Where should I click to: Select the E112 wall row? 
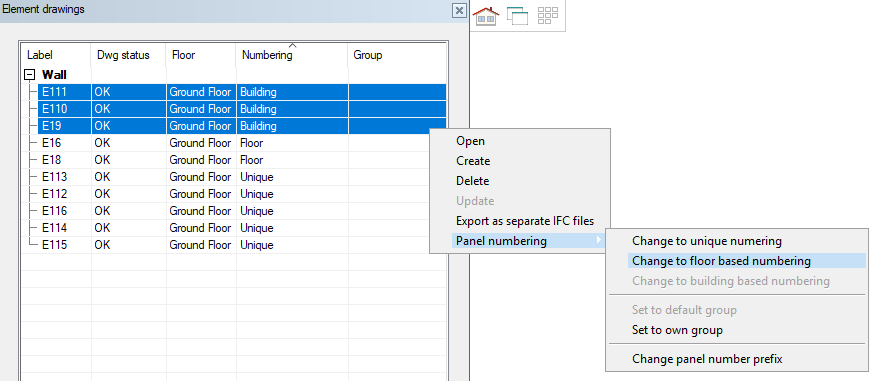click(x=234, y=194)
